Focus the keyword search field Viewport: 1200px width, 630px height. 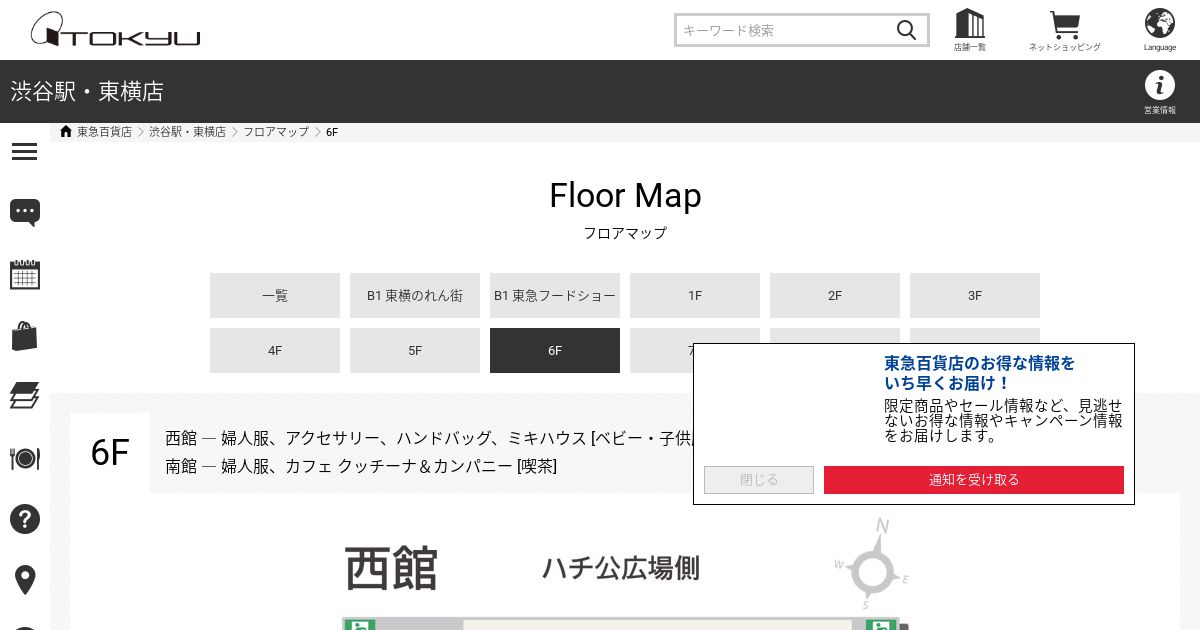785,30
